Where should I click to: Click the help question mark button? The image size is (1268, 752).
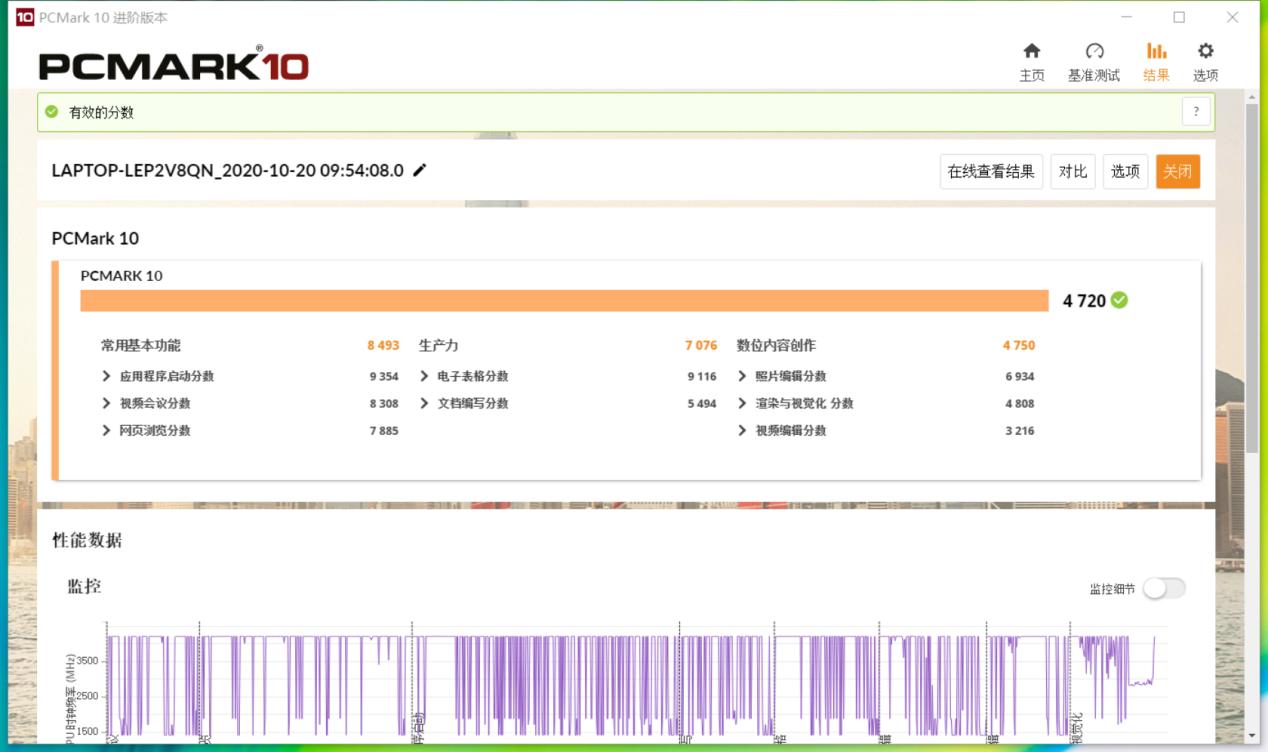coord(1196,112)
